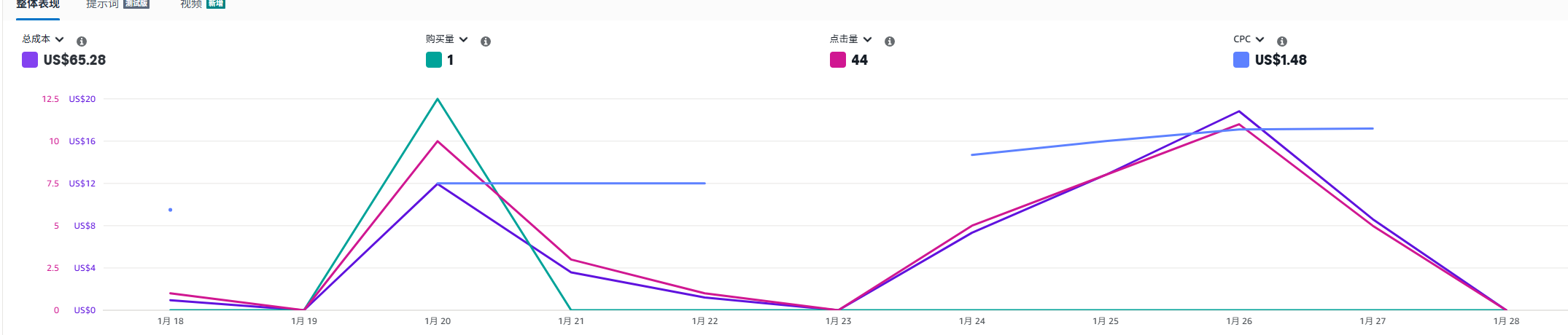
Task: Click info icon next to 点击量
Action: point(890,42)
